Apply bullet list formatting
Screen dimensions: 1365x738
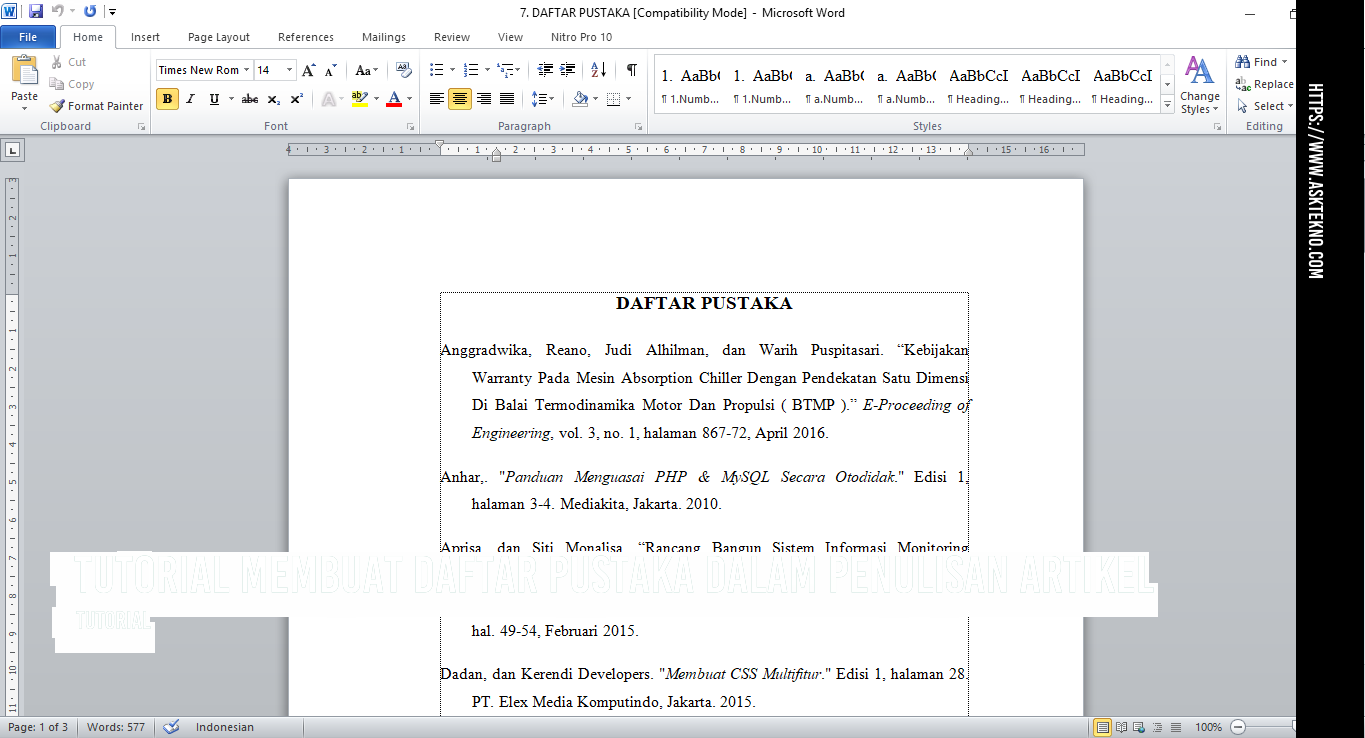click(x=436, y=70)
